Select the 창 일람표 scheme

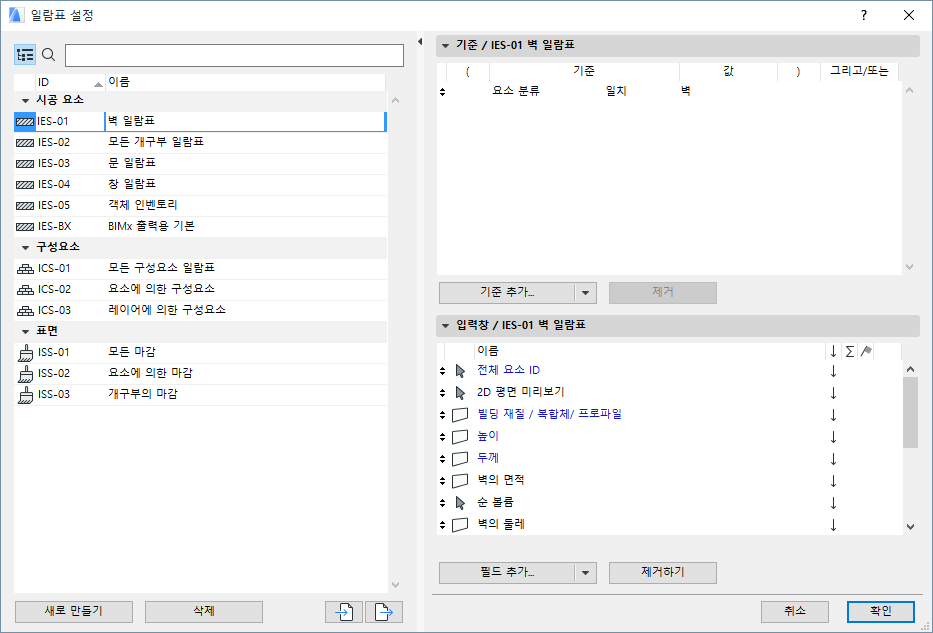(x=201, y=185)
